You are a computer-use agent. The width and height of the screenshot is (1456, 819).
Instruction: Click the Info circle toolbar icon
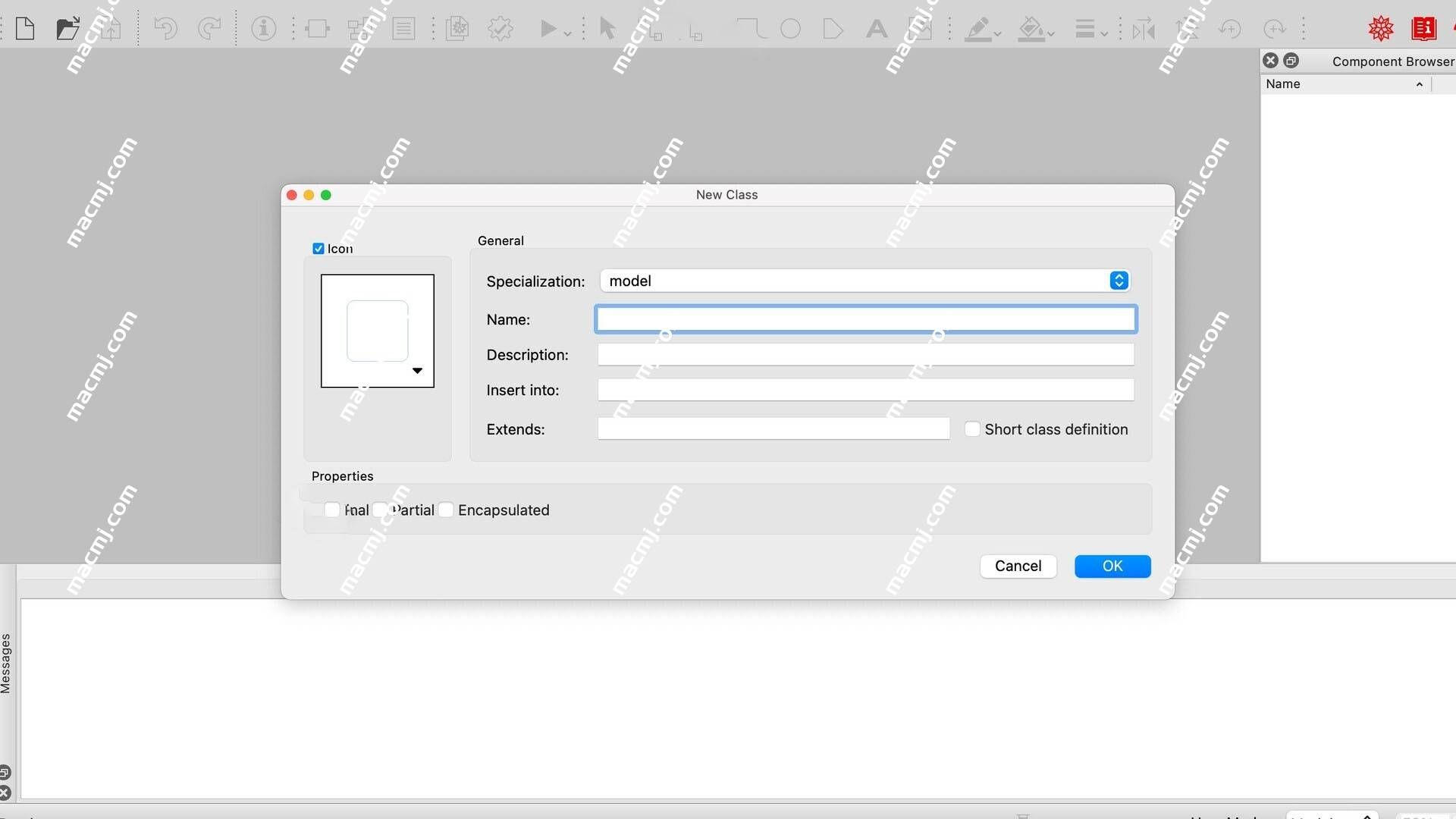pyautogui.click(x=263, y=29)
